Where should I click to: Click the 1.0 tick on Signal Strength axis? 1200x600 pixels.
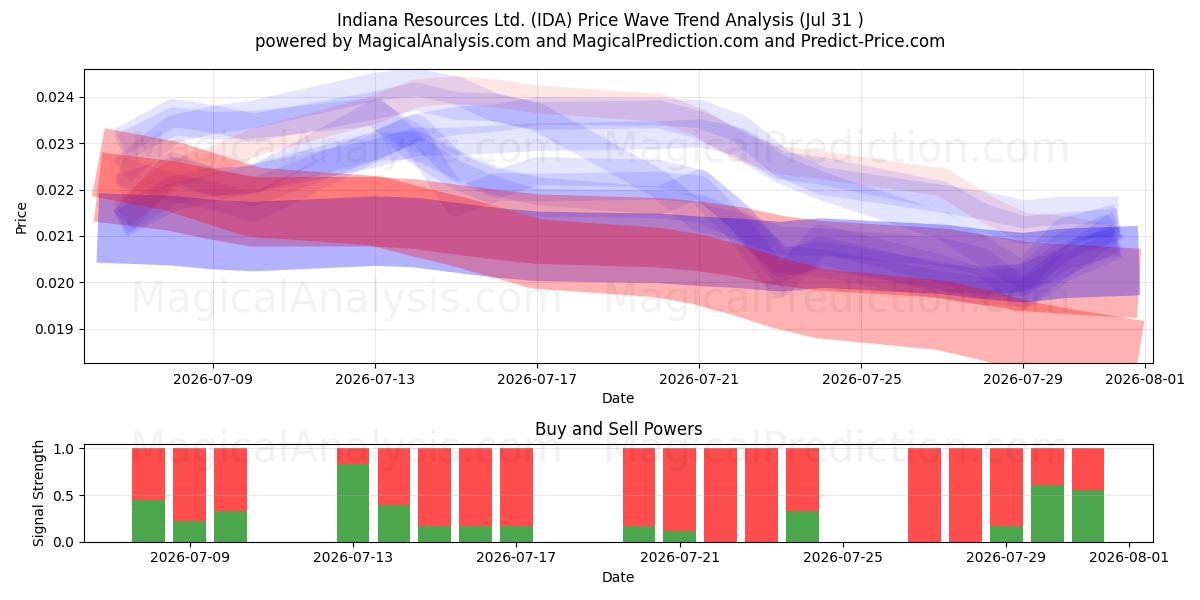pos(65,449)
